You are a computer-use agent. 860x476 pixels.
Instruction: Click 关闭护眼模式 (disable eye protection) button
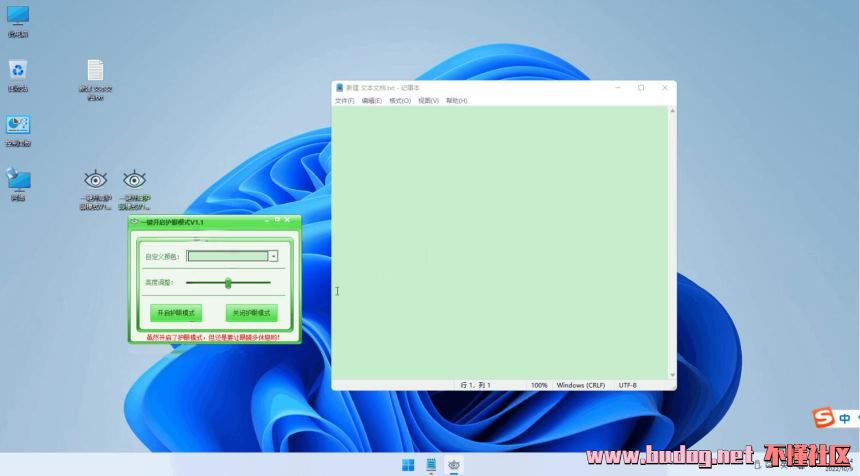tap(251, 313)
